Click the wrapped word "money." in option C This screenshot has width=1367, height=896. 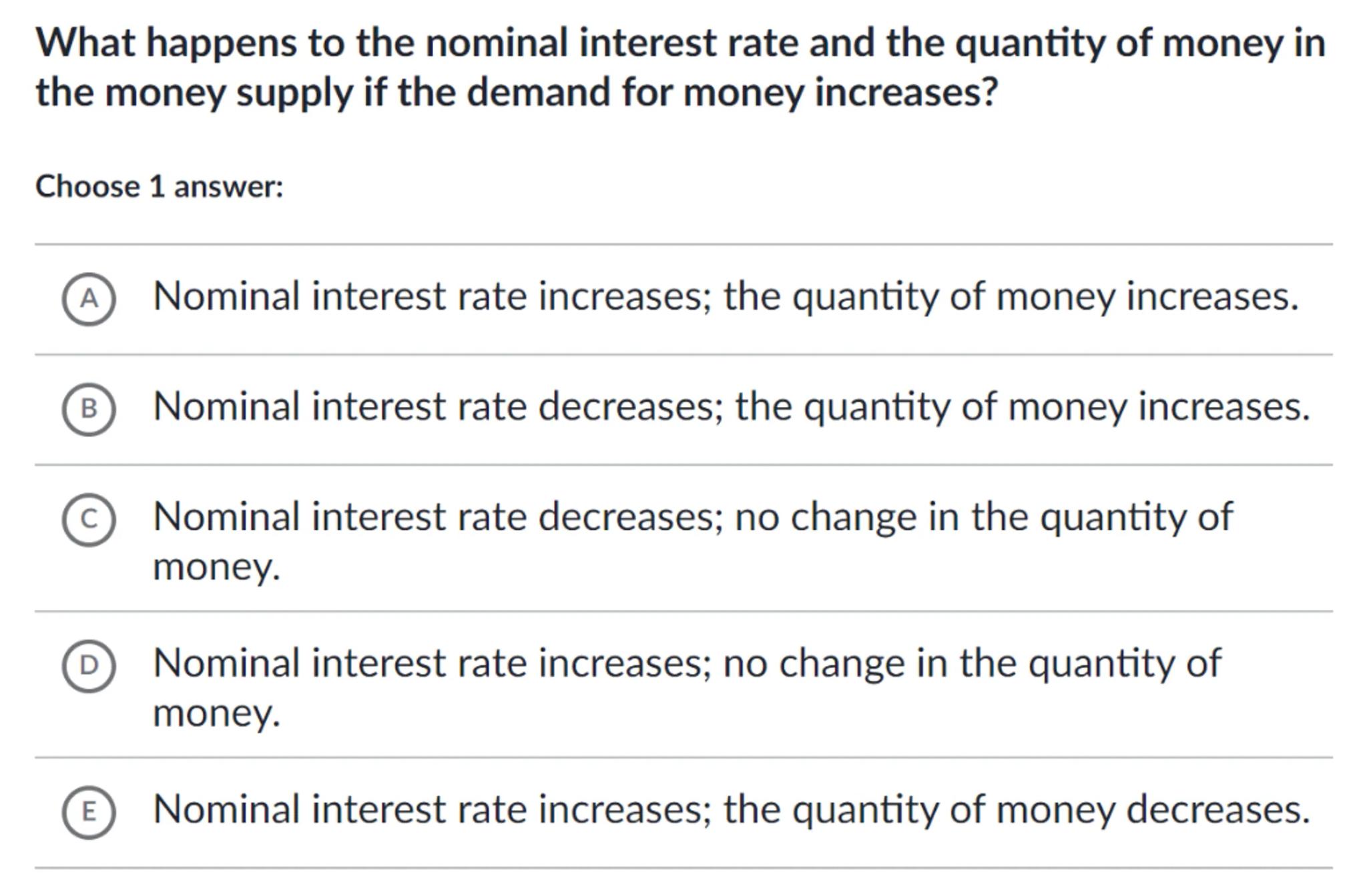[216, 567]
